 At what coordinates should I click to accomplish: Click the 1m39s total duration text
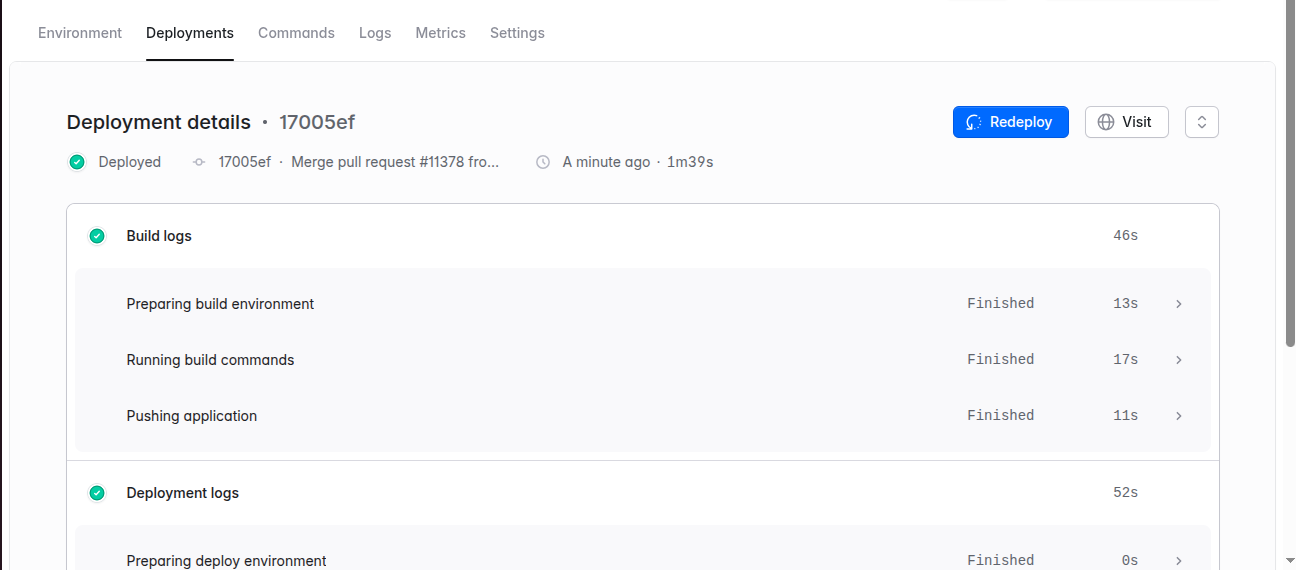click(x=690, y=162)
